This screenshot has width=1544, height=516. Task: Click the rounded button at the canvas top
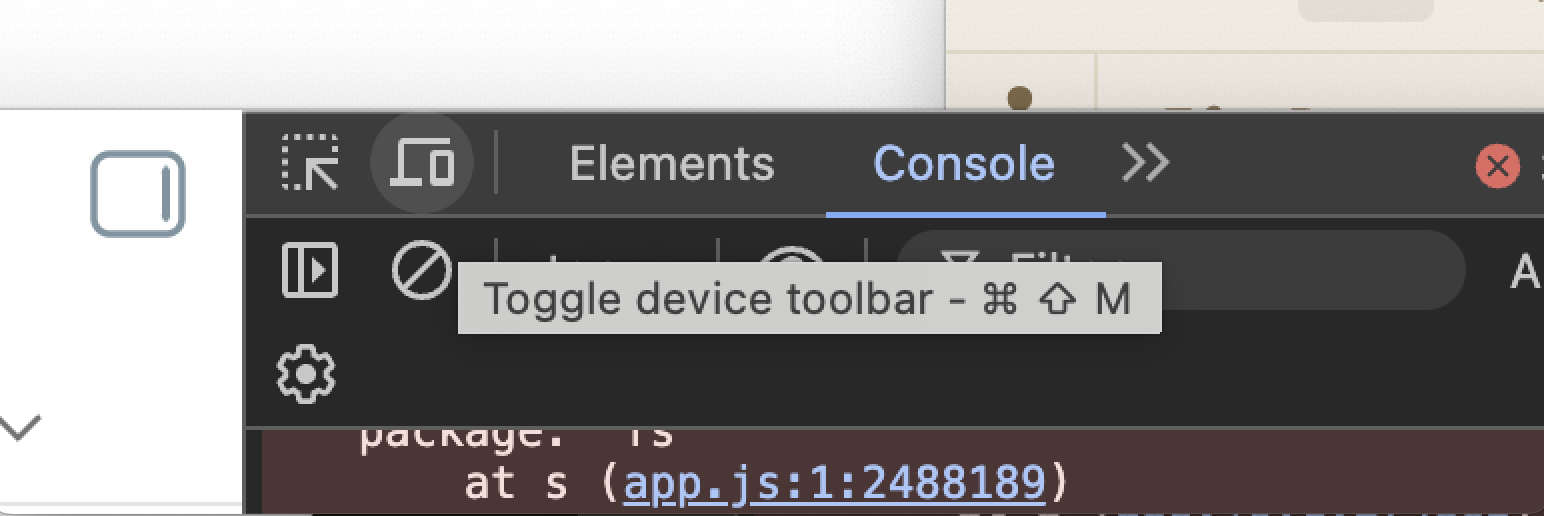[1365, 10]
